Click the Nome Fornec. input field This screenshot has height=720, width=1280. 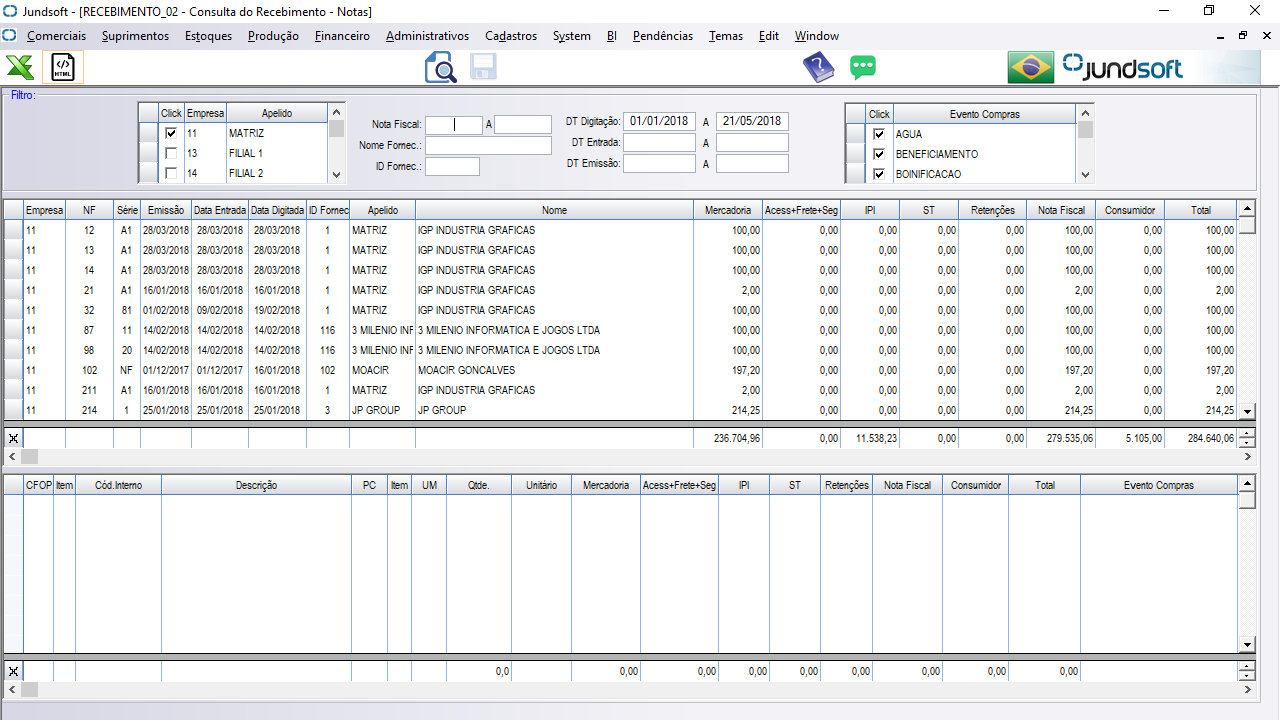[488, 146]
